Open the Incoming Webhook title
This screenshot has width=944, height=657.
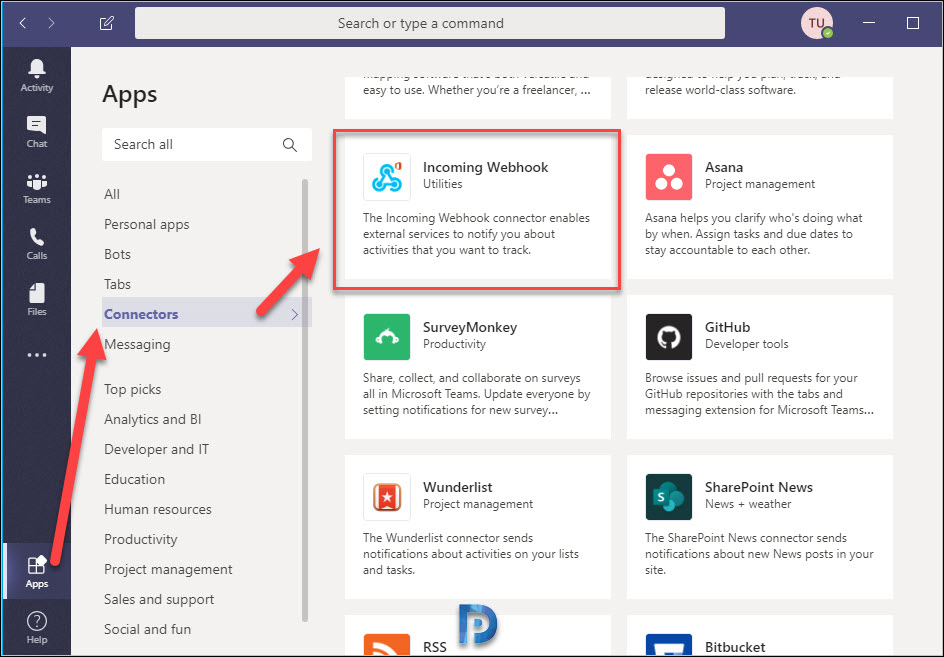[x=485, y=167]
